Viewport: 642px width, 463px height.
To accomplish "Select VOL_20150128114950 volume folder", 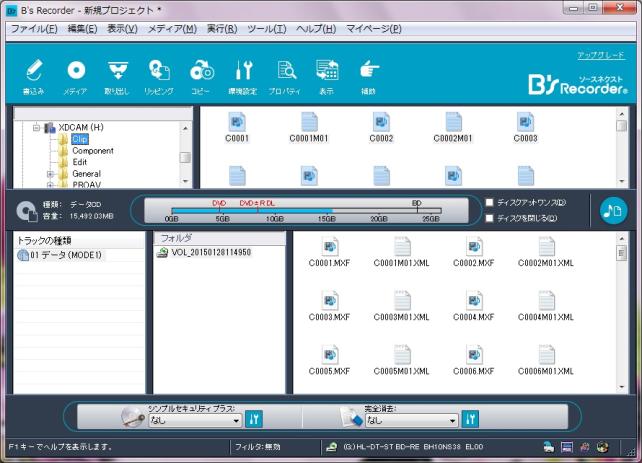I will (x=211, y=252).
